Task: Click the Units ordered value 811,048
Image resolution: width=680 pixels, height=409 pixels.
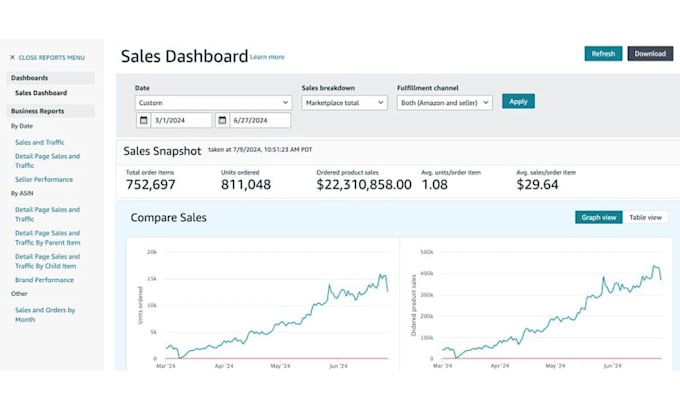Action: [x=246, y=185]
